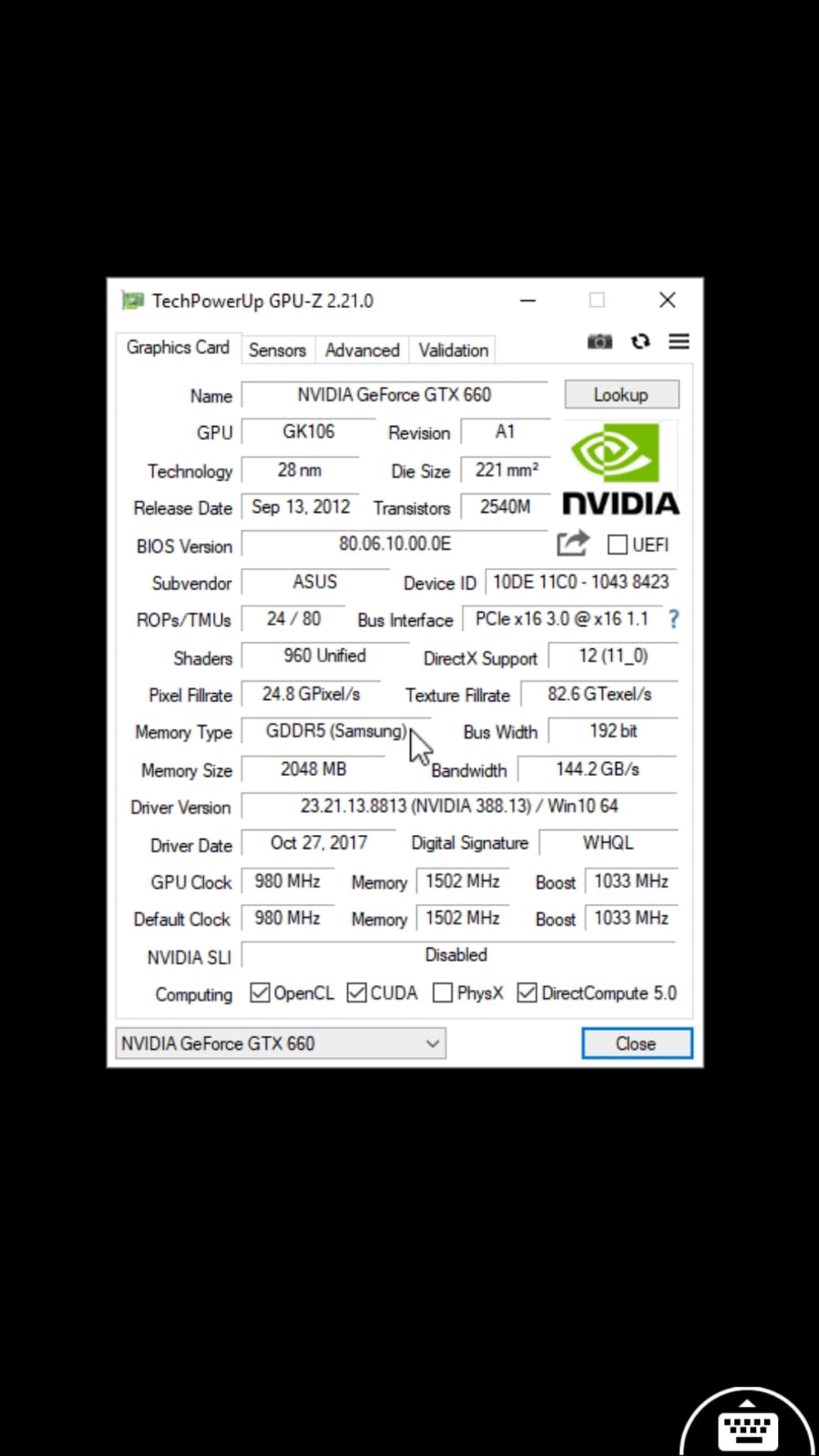The height and width of the screenshot is (1456, 819).
Task: Click the Computing label text
Action: point(194,994)
